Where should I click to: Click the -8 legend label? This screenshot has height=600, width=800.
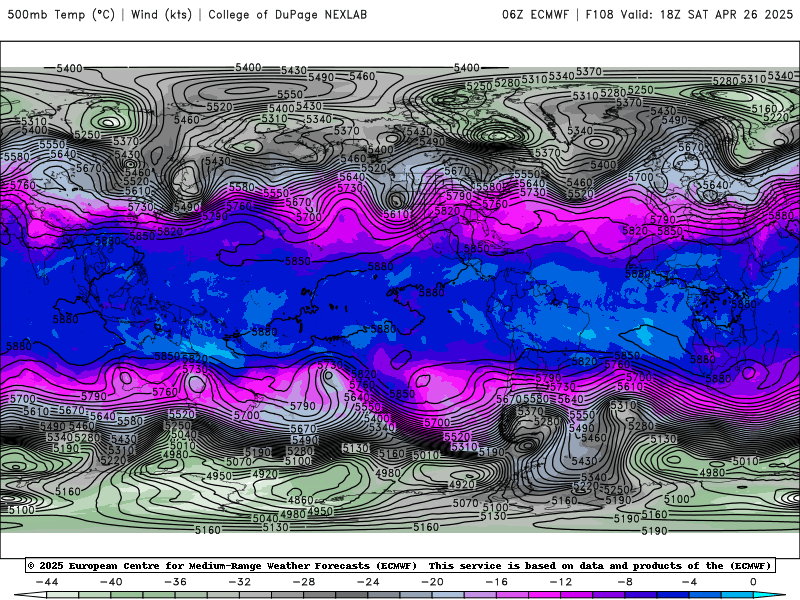pyautogui.click(x=626, y=582)
